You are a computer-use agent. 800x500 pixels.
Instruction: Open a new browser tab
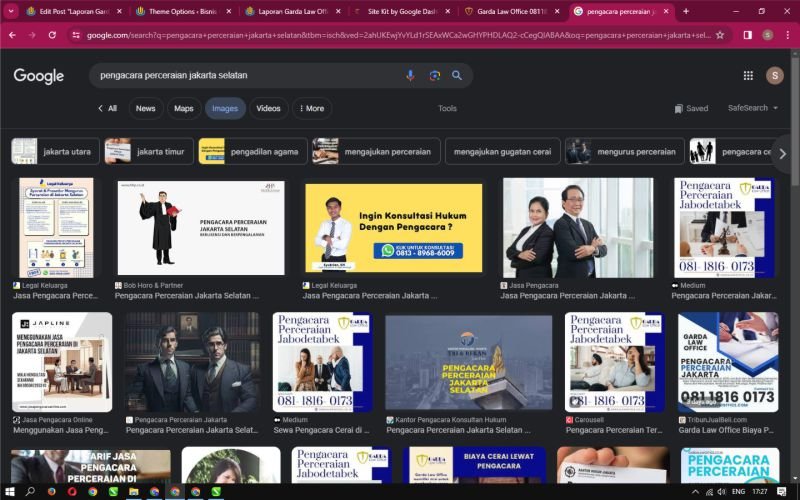[x=685, y=11]
